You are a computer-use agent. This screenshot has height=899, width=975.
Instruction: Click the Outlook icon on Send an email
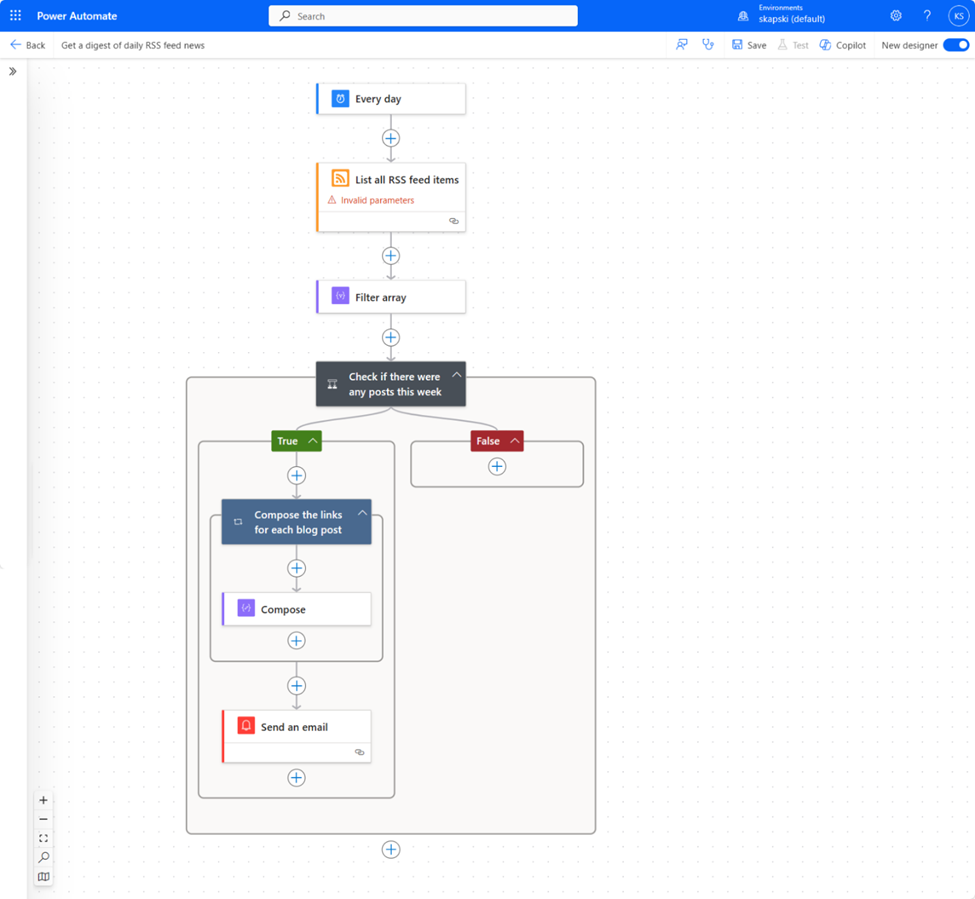246,725
